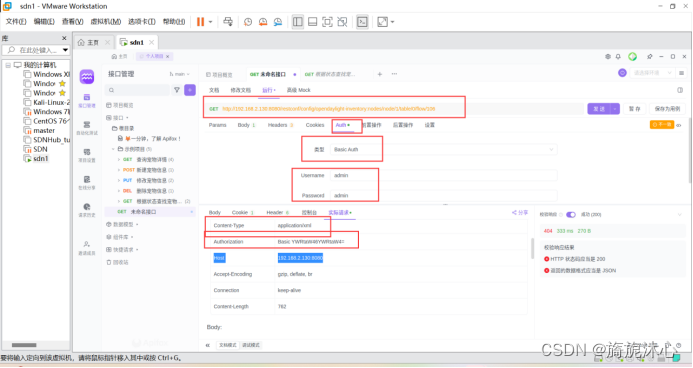Click the save as example button
This screenshot has height=368, width=693.
coord(667,109)
